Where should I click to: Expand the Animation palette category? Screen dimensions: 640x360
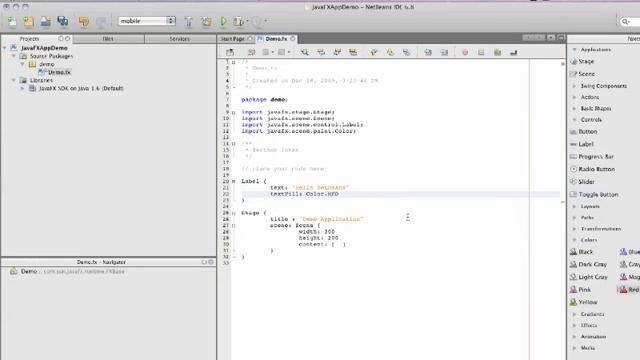click(x=575, y=337)
